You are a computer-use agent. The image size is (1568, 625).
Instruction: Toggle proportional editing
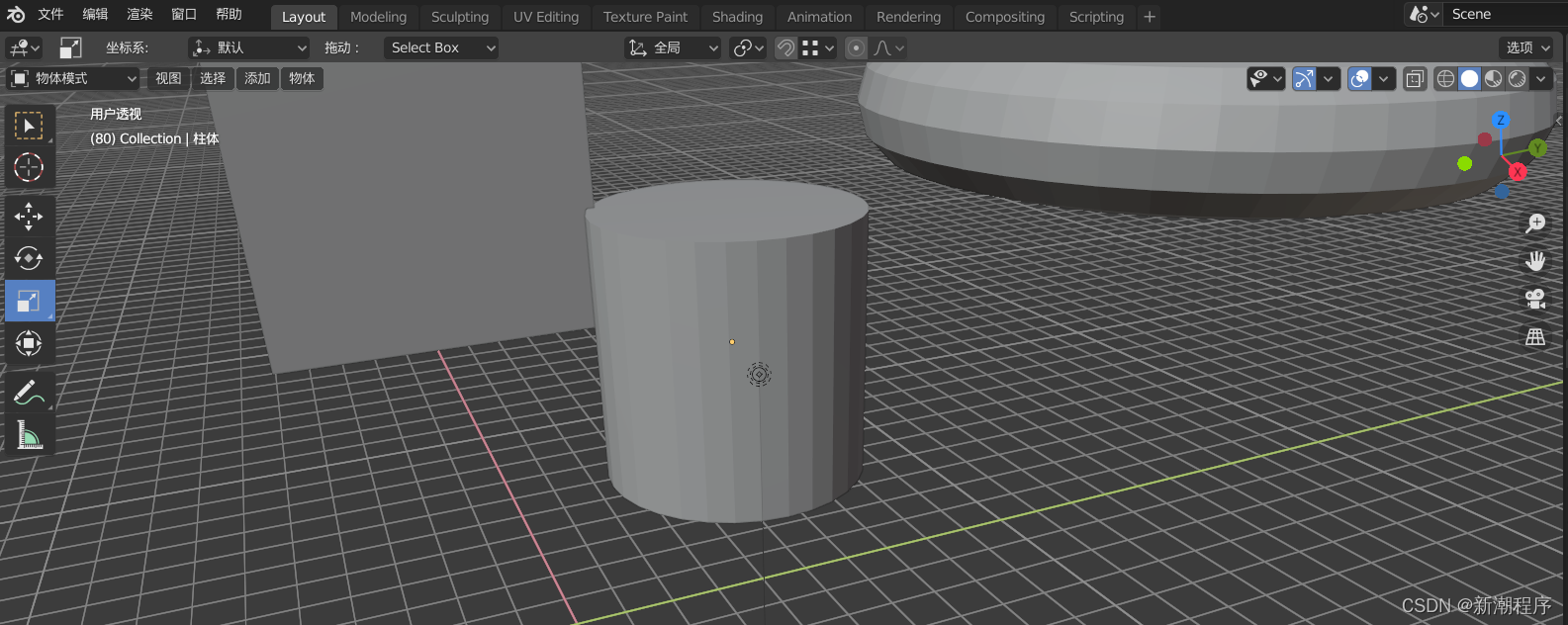pyautogui.click(x=857, y=47)
